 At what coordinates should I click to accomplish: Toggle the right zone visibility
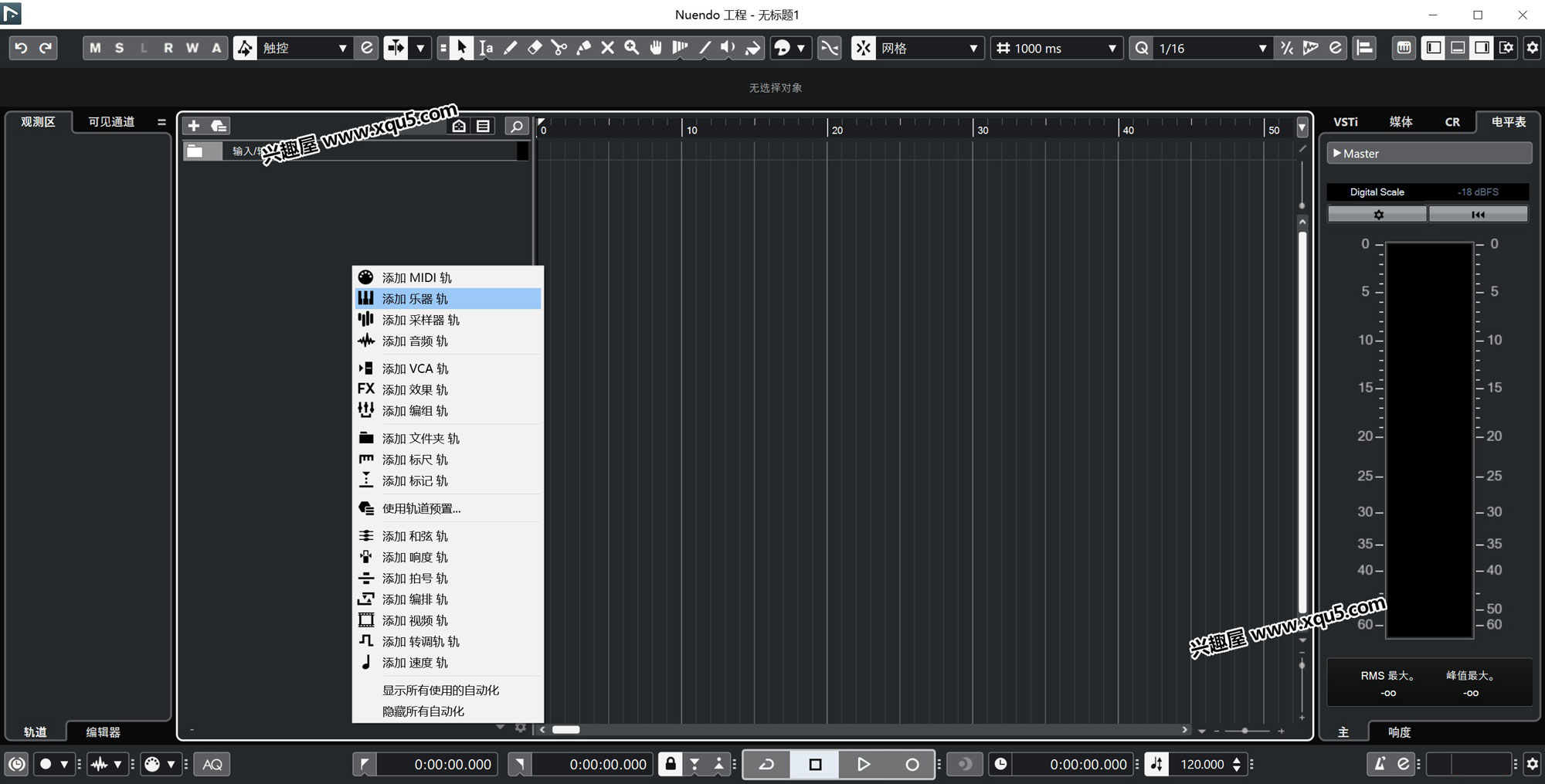(1482, 48)
